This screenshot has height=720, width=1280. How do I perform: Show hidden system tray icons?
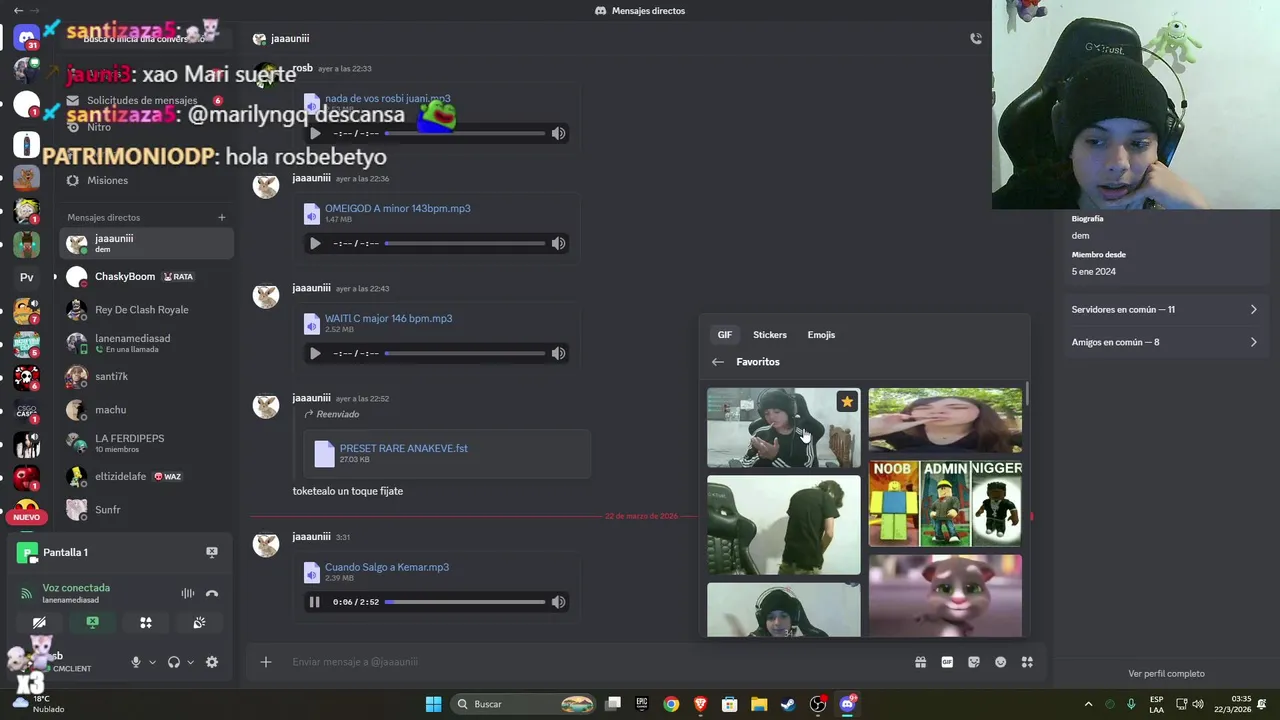click(x=1089, y=704)
